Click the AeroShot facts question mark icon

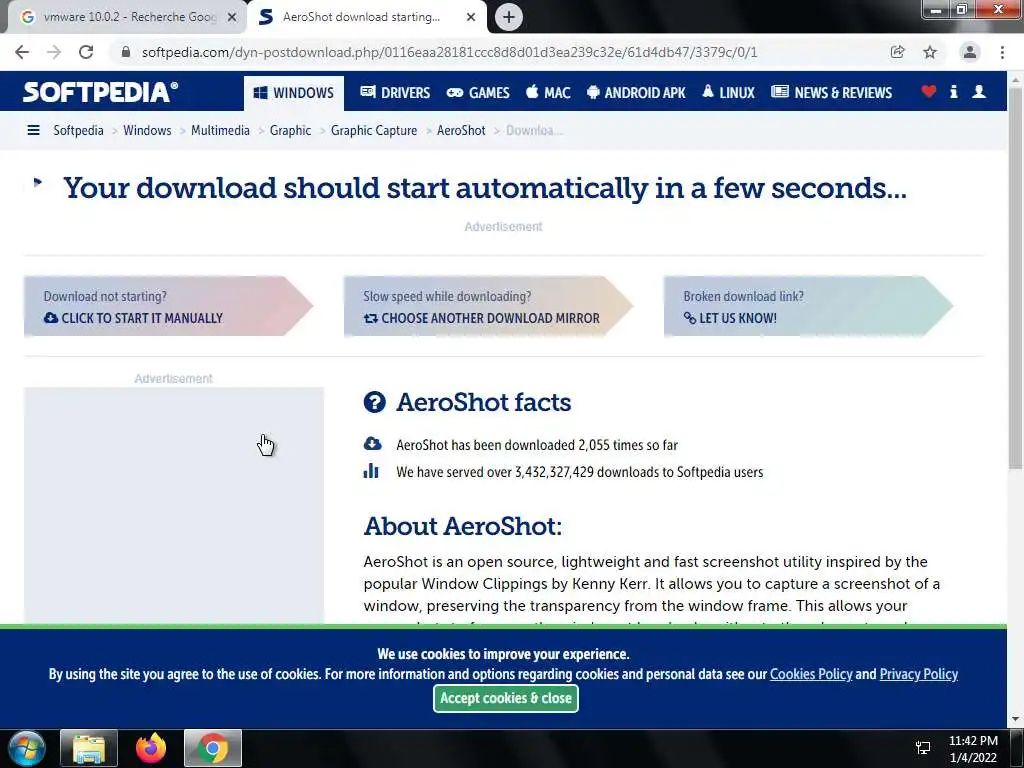375,402
